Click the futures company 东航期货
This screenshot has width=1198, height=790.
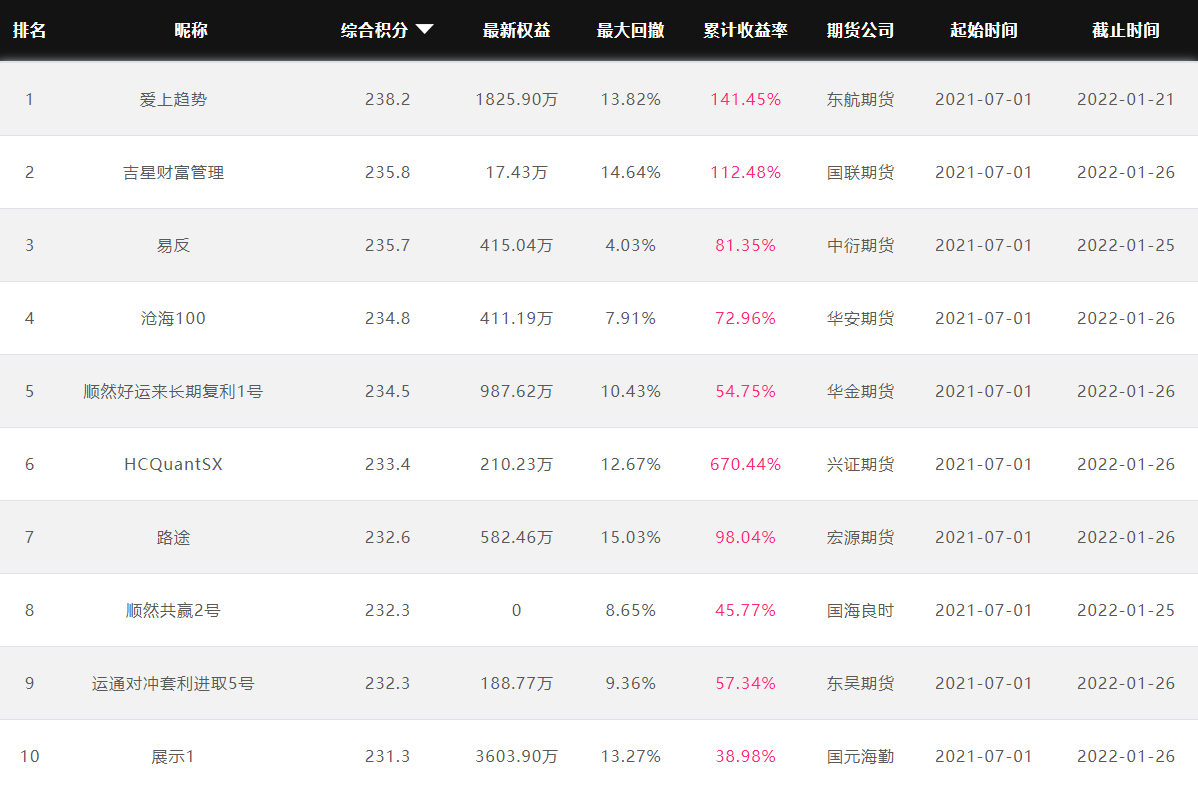pyautogui.click(x=860, y=99)
